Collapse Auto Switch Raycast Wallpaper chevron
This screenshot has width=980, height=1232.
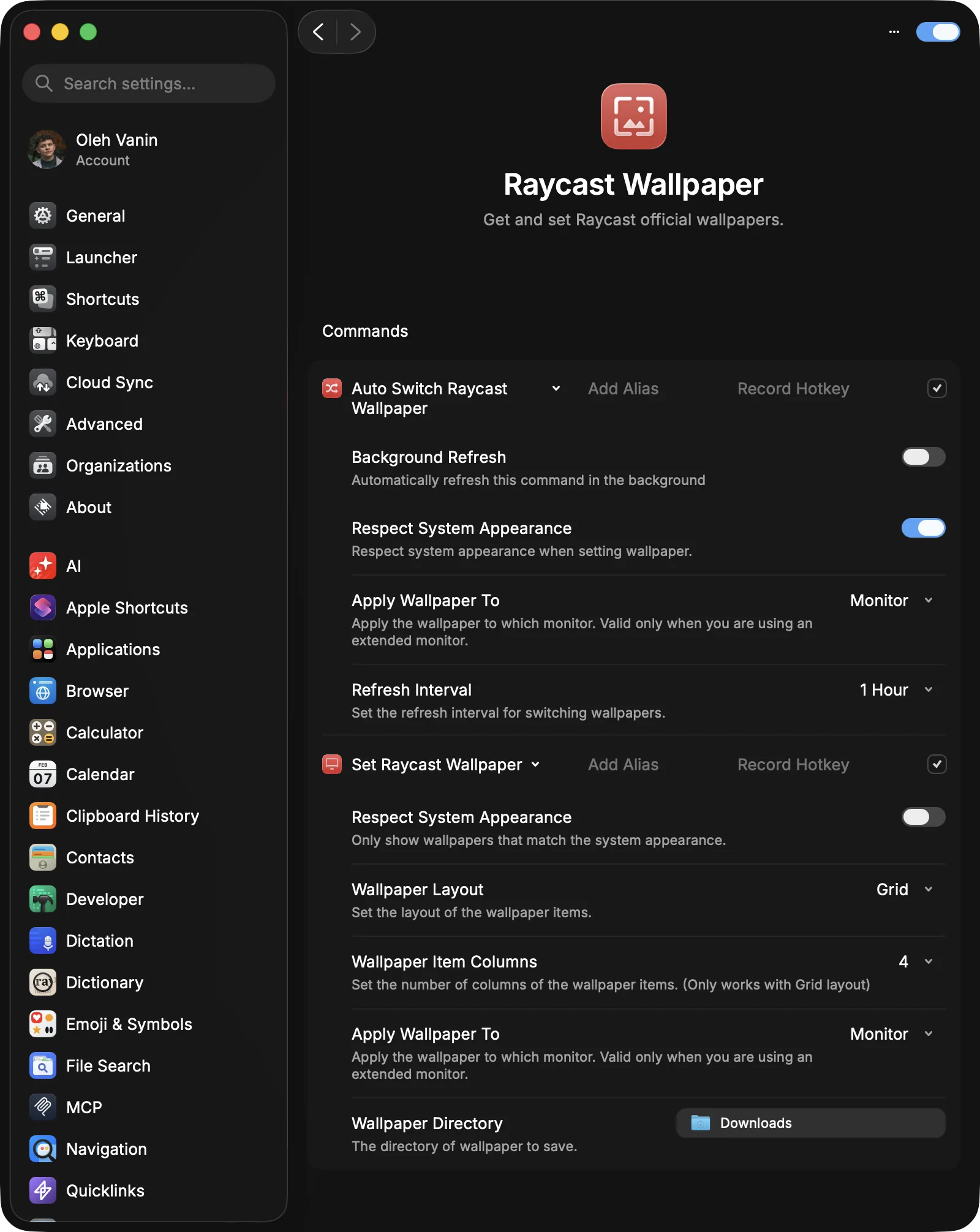pos(556,388)
